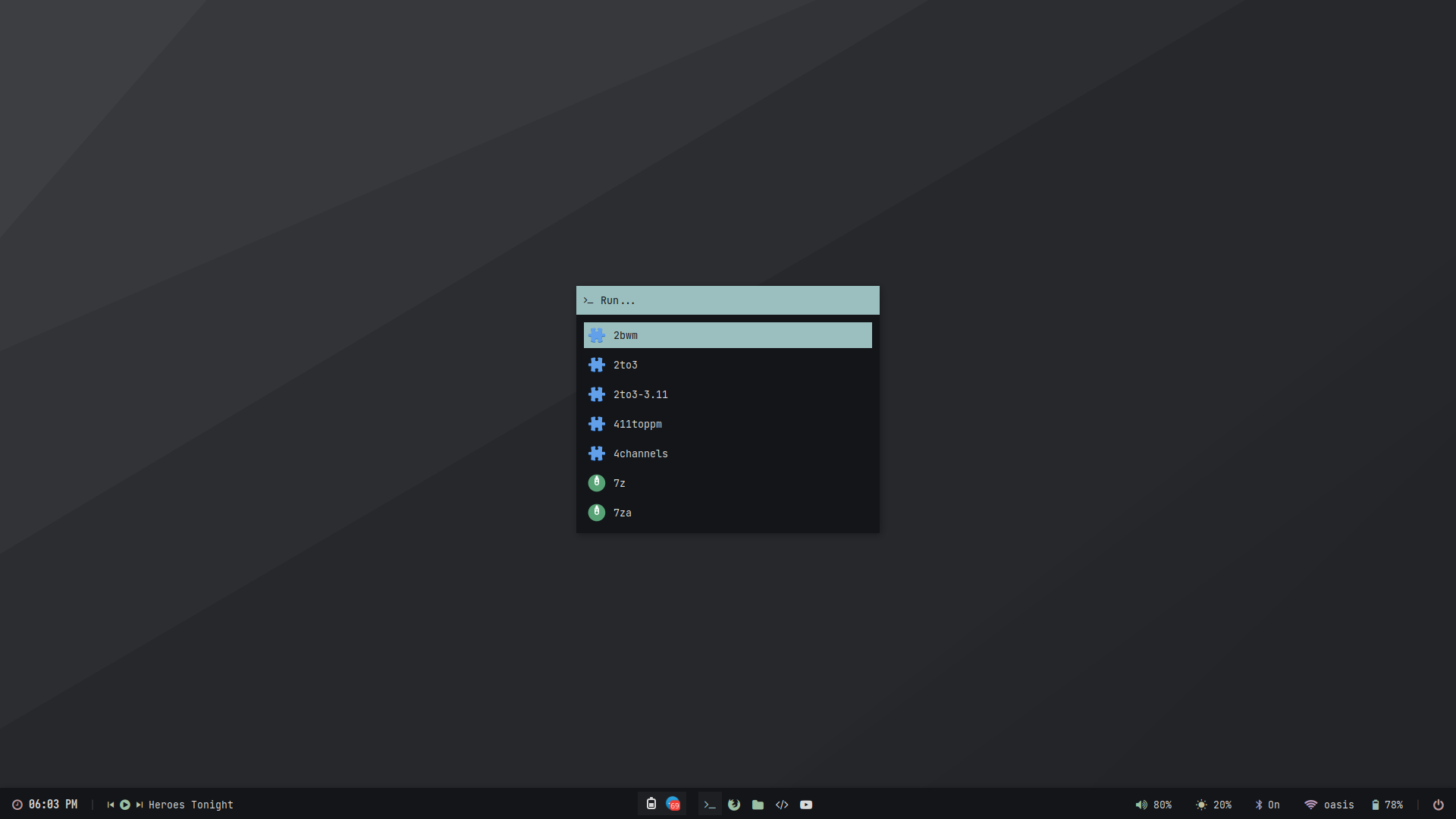The width and height of the screenshot is (1456, 819).
Task: Launch Firefox from the bottom bar
Action: pyautogui.click(x=733, y=805)
